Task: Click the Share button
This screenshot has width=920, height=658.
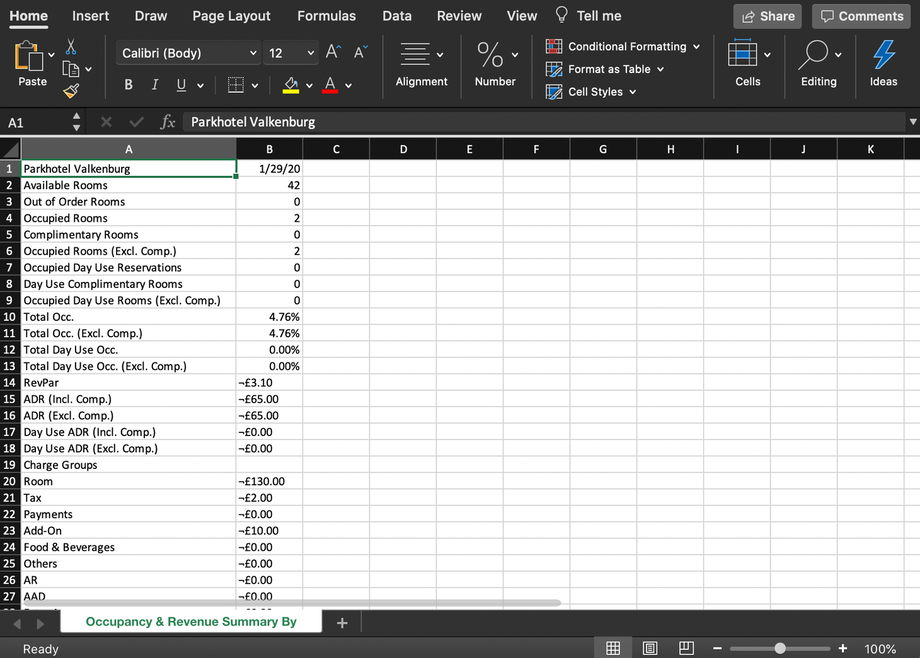Action: click(768, 16)
